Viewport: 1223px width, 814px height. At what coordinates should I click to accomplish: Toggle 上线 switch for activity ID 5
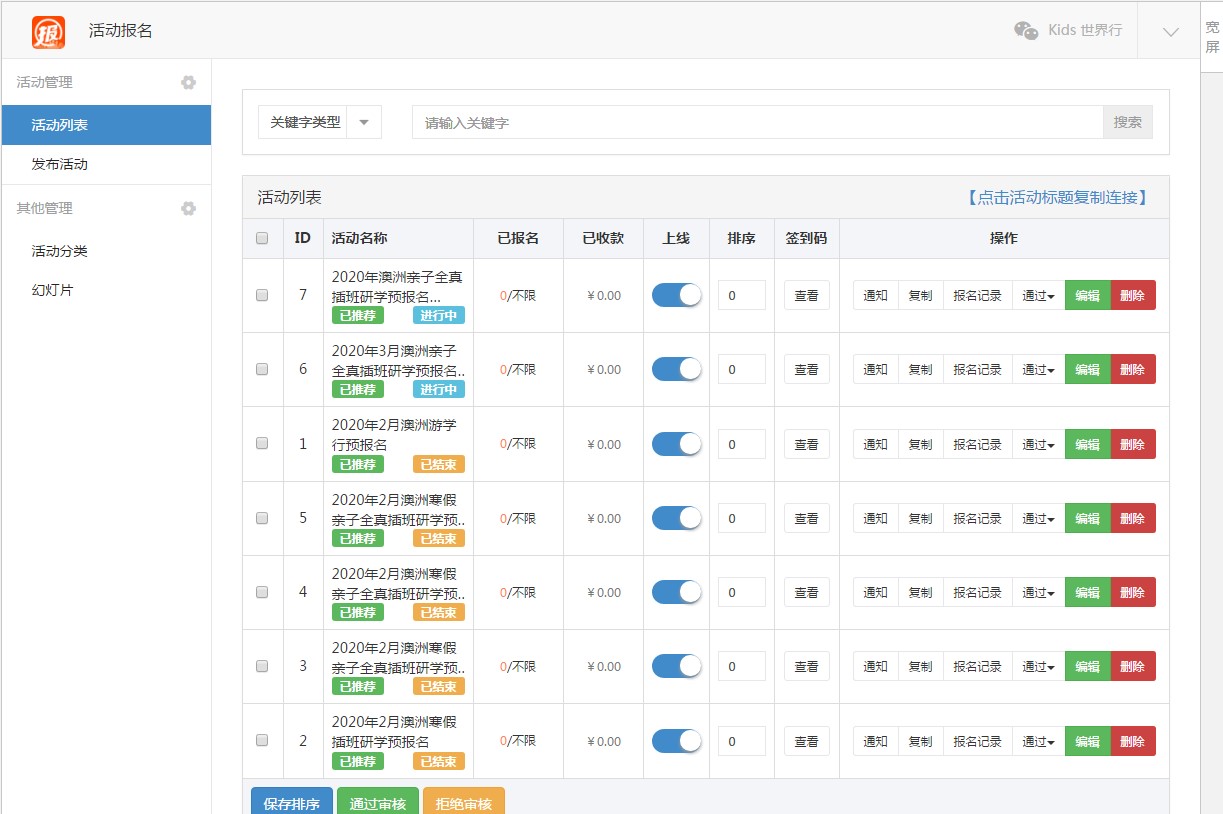(x=677, y=518)
